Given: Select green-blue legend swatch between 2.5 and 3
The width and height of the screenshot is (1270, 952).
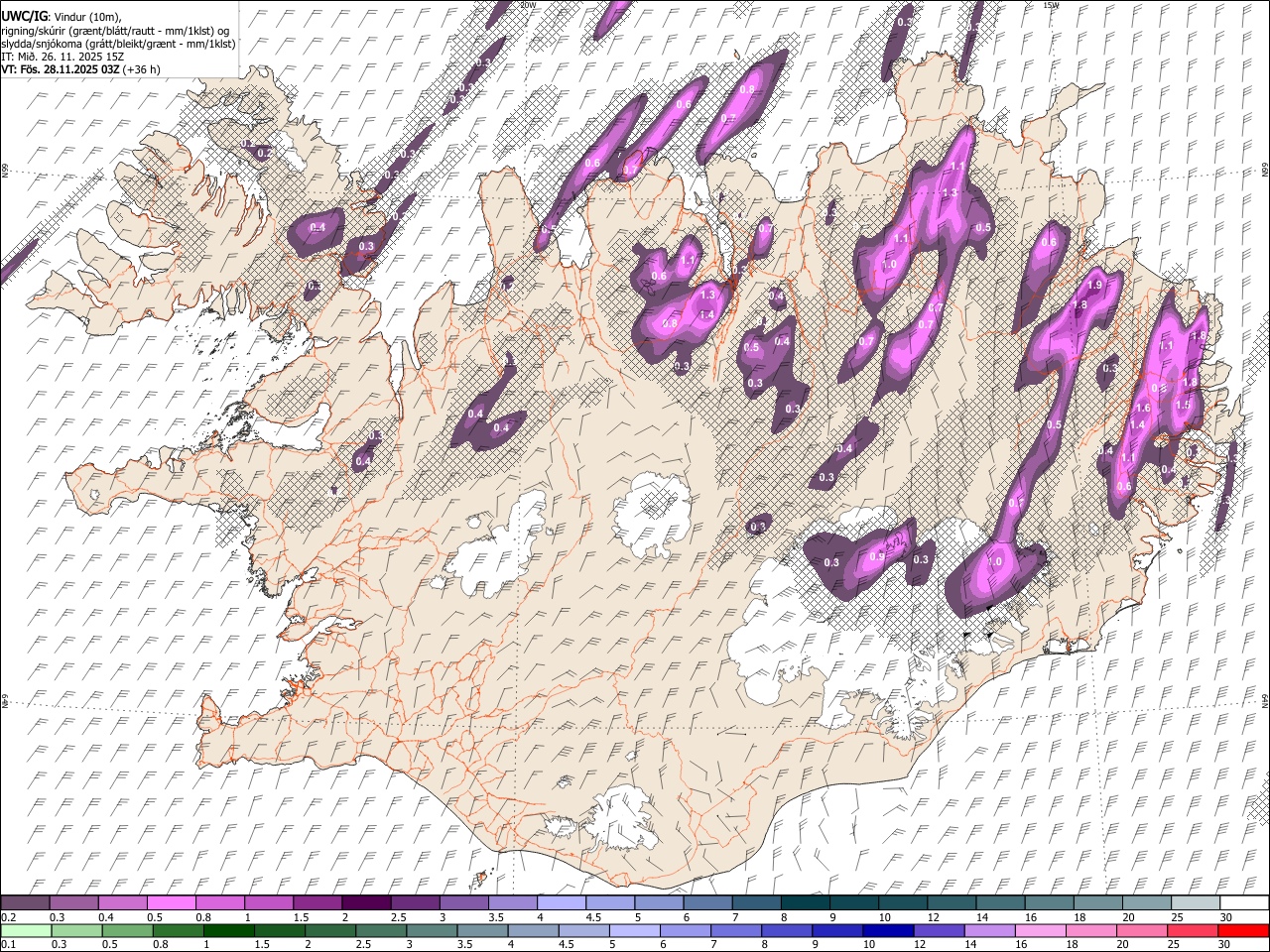Looking at the screenshot, I should [x=380, y=930].
